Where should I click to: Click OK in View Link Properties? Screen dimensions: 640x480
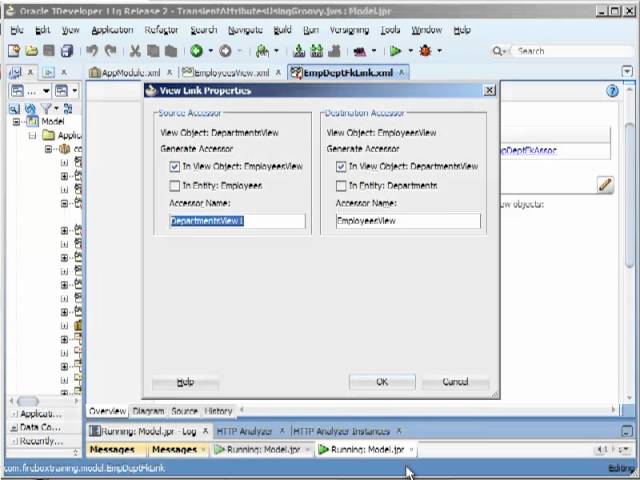click(382, 382)
